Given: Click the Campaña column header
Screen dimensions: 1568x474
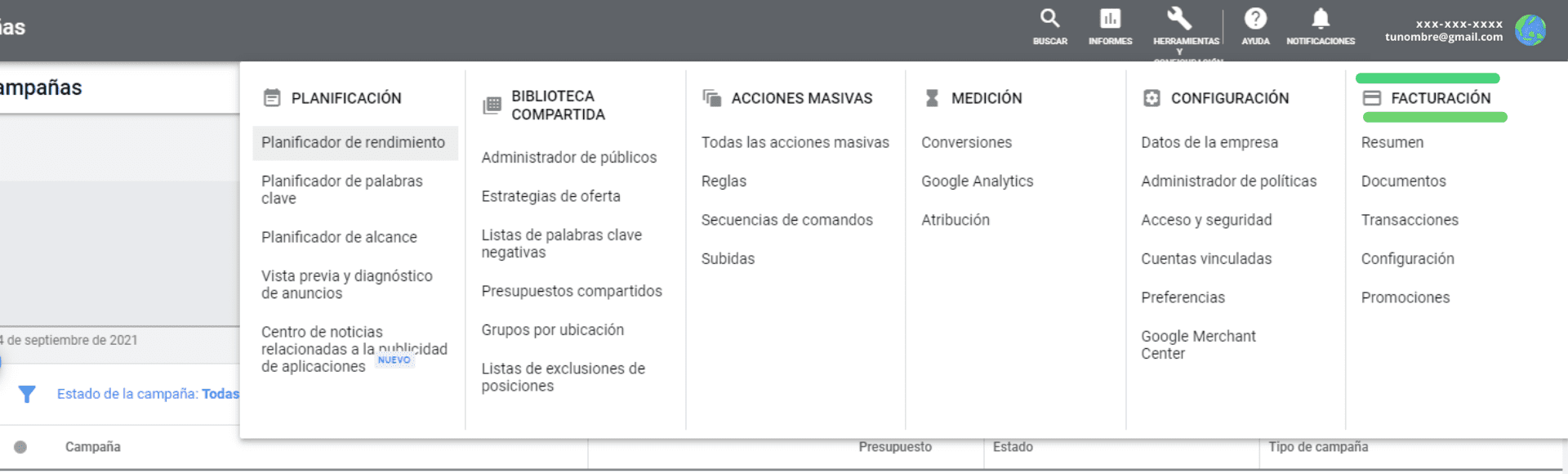Looking at the screenshot, I should click(x=93, y=447).
